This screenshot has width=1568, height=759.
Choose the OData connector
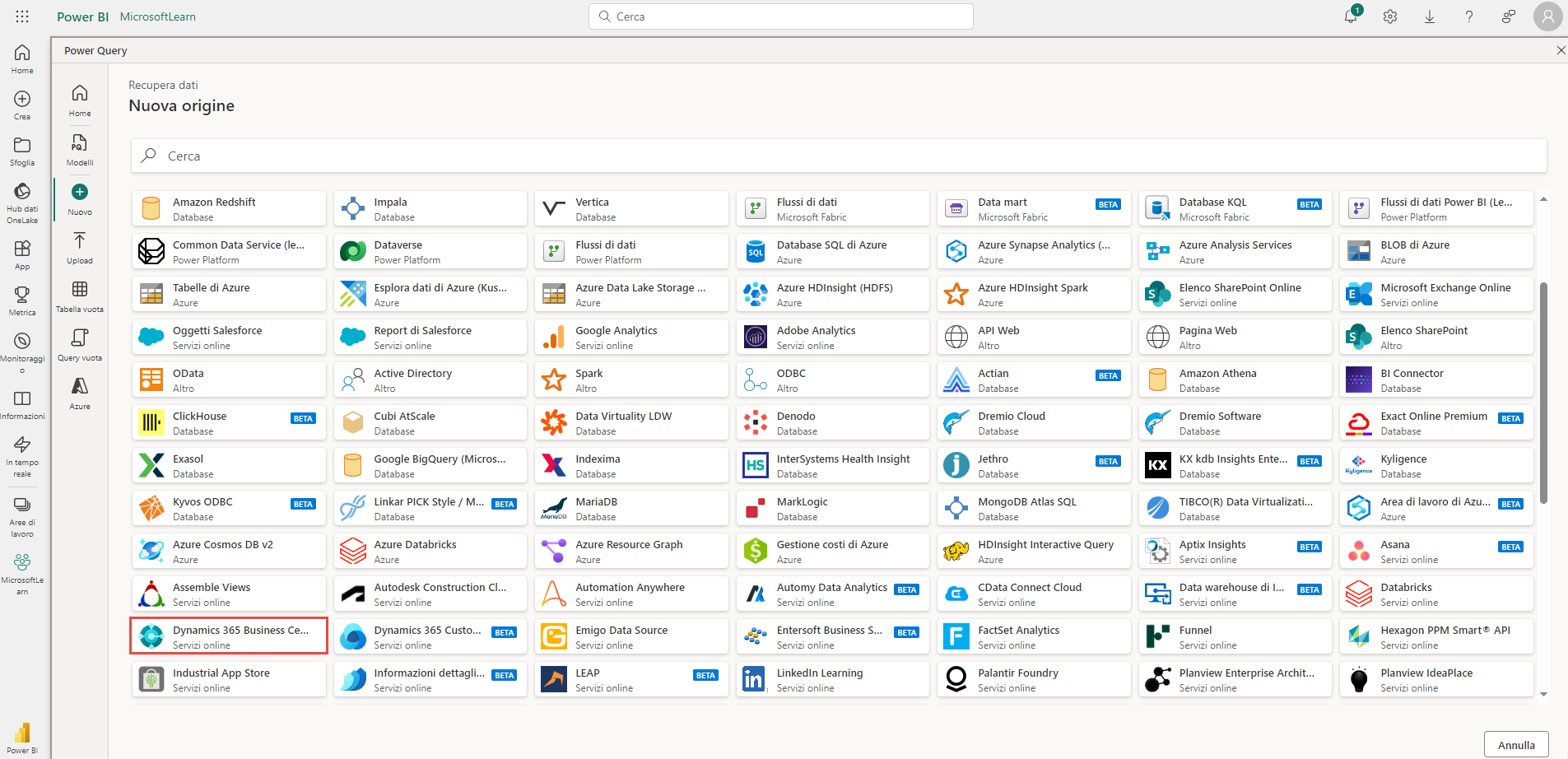229,379
